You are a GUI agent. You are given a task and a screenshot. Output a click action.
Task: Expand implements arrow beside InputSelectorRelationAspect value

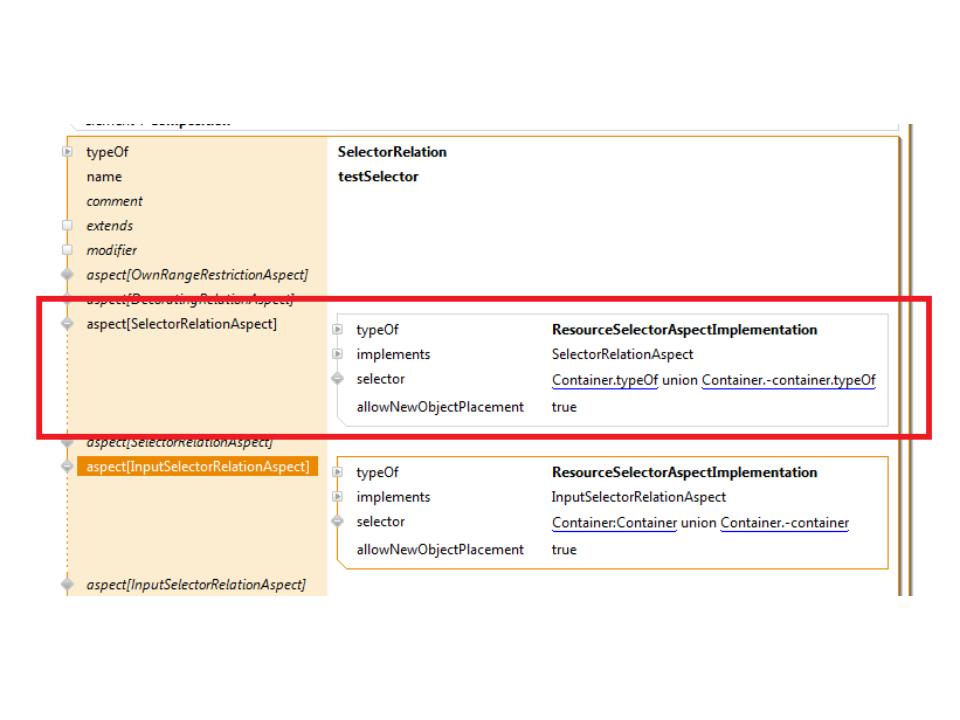(x=337, y=497)
